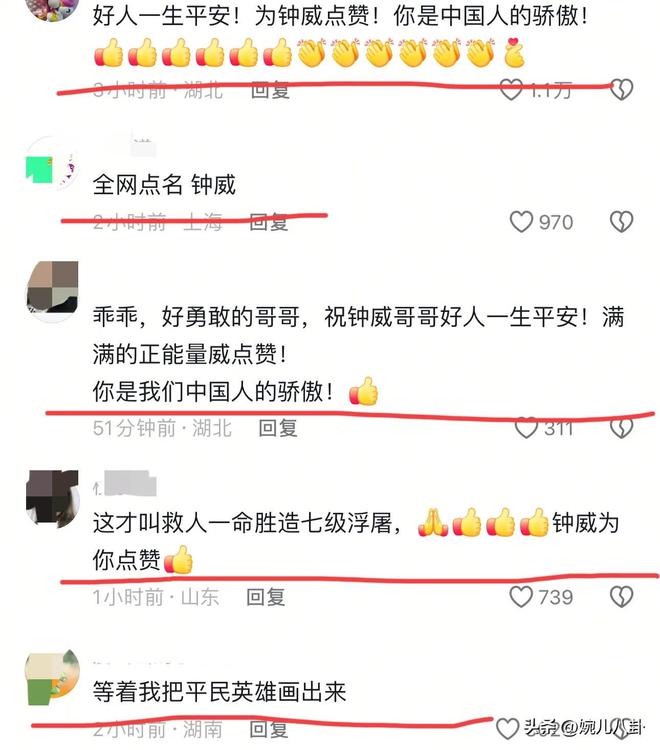Reply to the 1小时前 山东 comment
This screenshot has width=660, height=750.
point(265,597)
